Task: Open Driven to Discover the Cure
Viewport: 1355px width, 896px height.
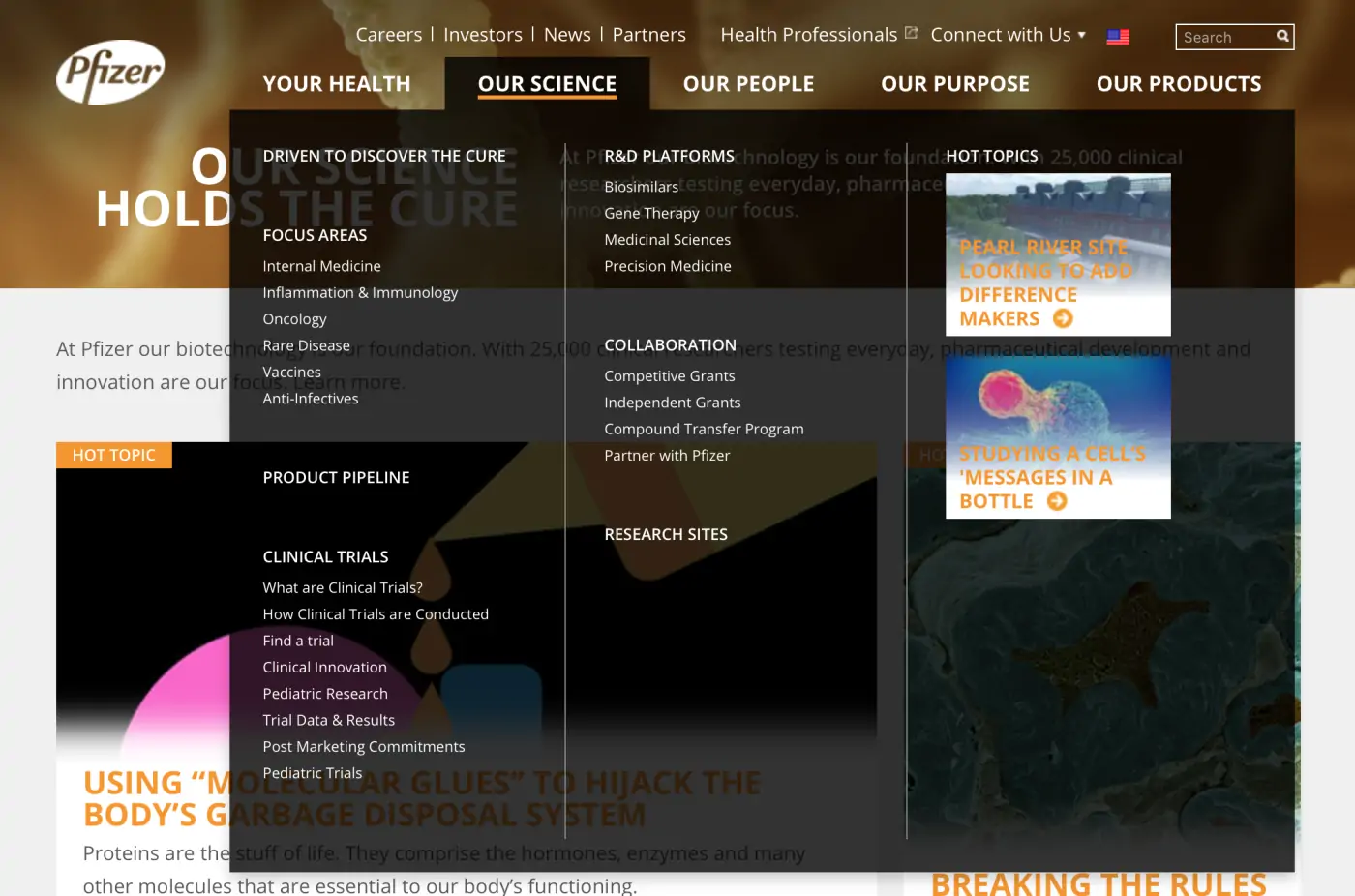Action: [384, 156]
